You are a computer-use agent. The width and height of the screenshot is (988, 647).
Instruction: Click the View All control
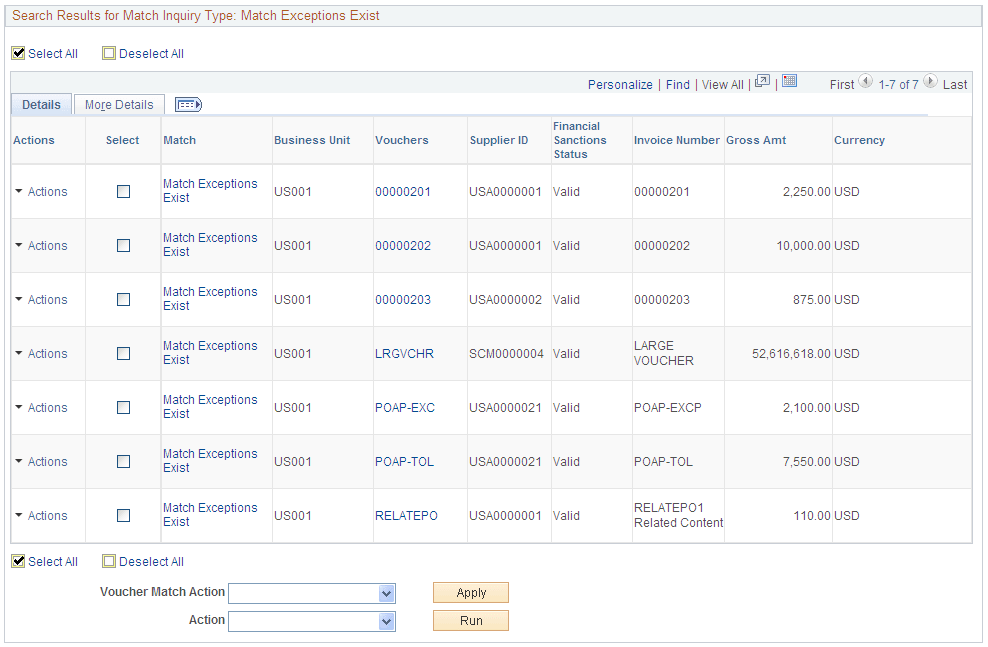[x=722, y=84]
